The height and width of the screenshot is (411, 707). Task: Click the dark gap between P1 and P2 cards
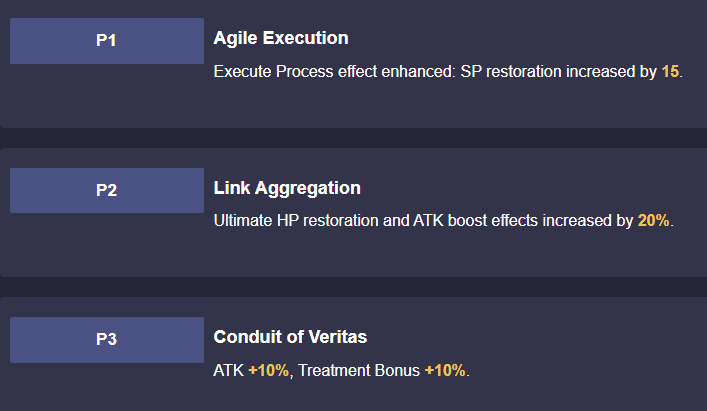(x=354, y=138)
